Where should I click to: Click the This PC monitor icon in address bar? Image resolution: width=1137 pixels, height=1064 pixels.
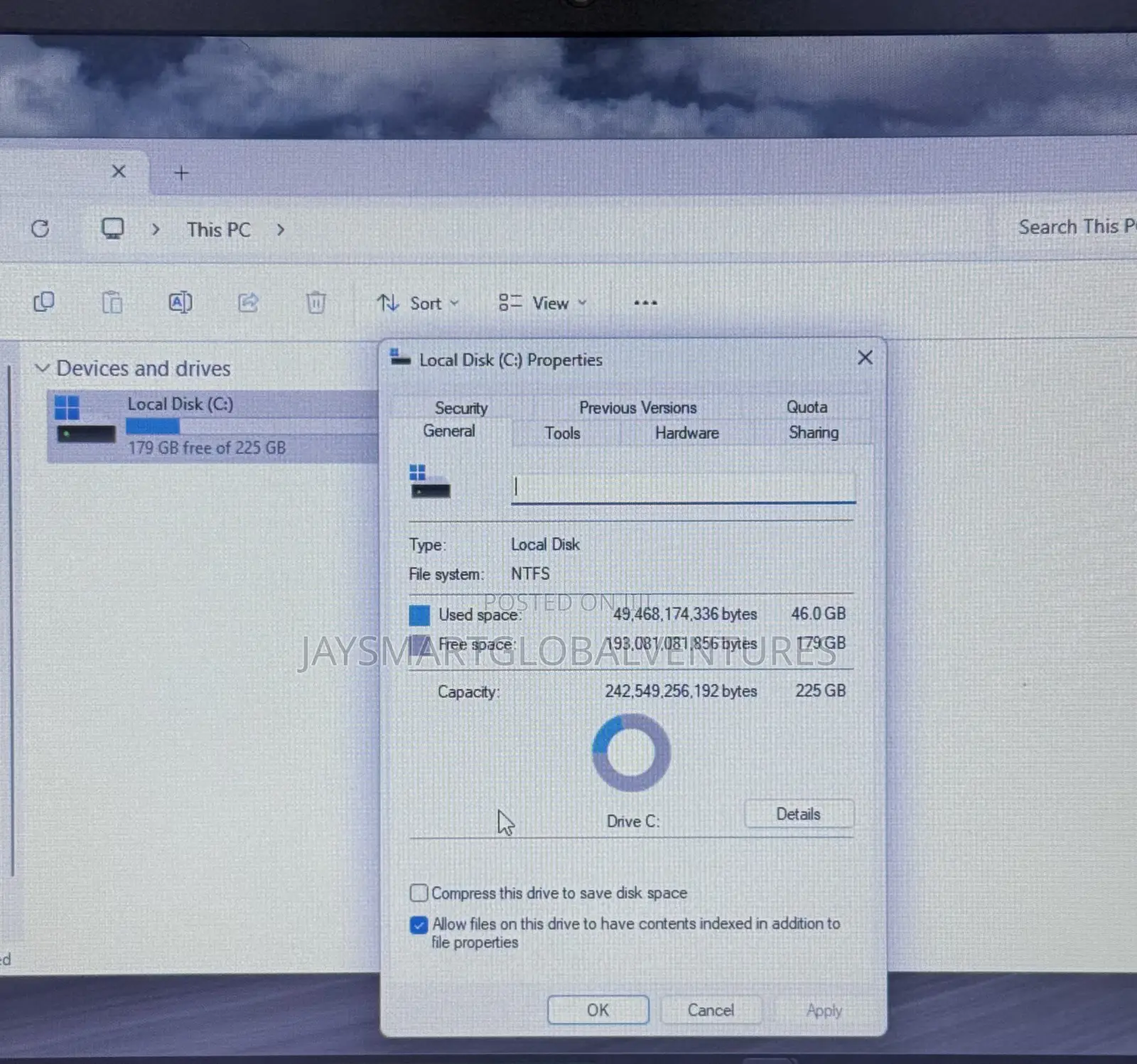coord(112,228)
